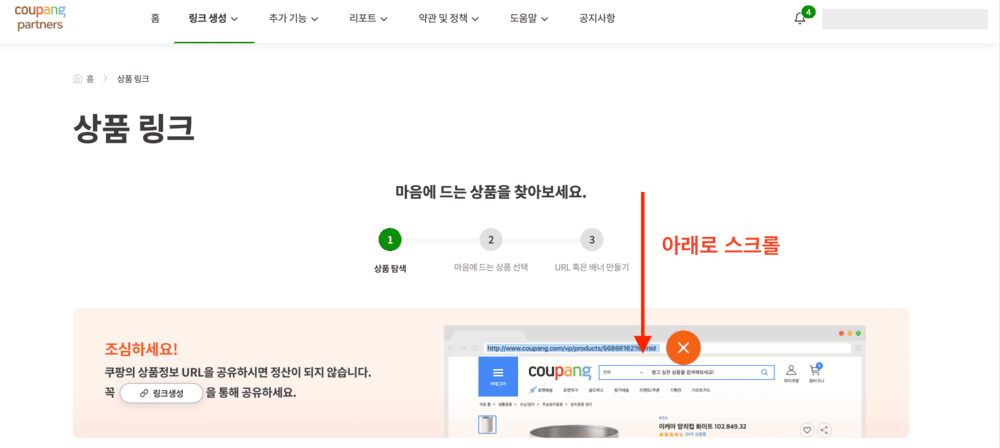Select step 2 마음에 드는 상품 선택 circle
The width and height of the screenshot is (1000, 448).
click(x=490, y=240)
